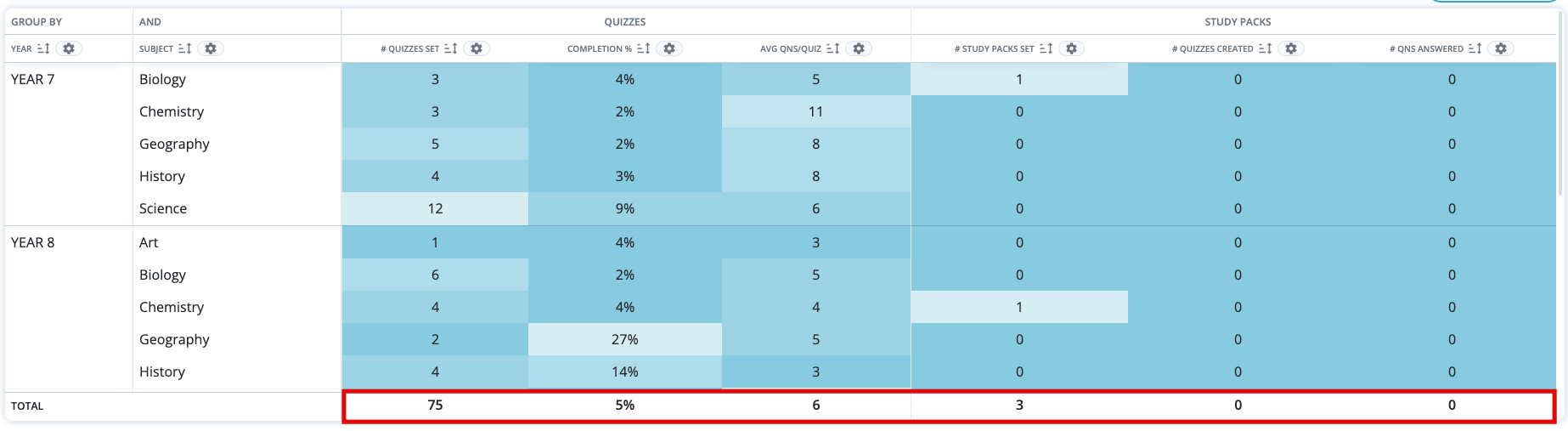Sort rows by Subject column
This screenshot has width=1568, height=431.
click(x=184, y=48)
